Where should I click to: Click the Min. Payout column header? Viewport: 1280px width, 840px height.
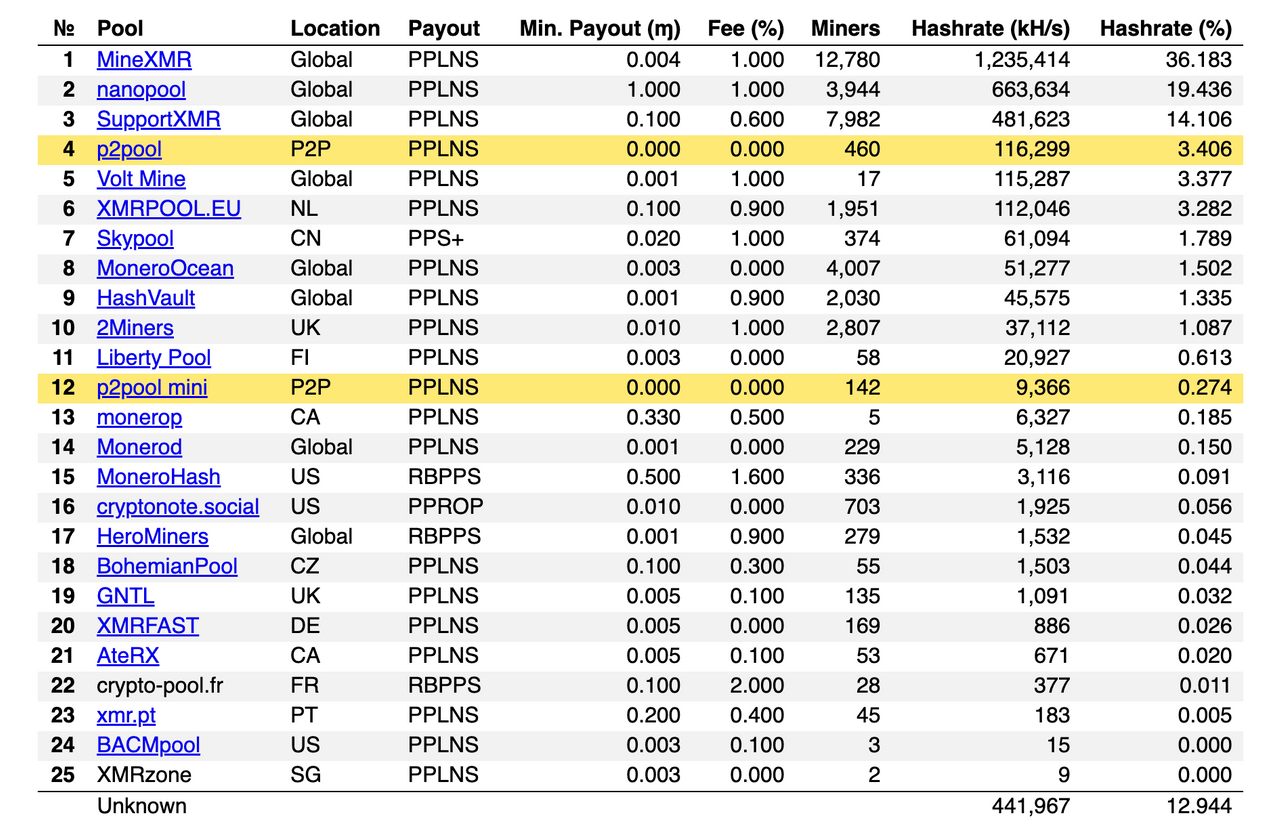(600, 29)
